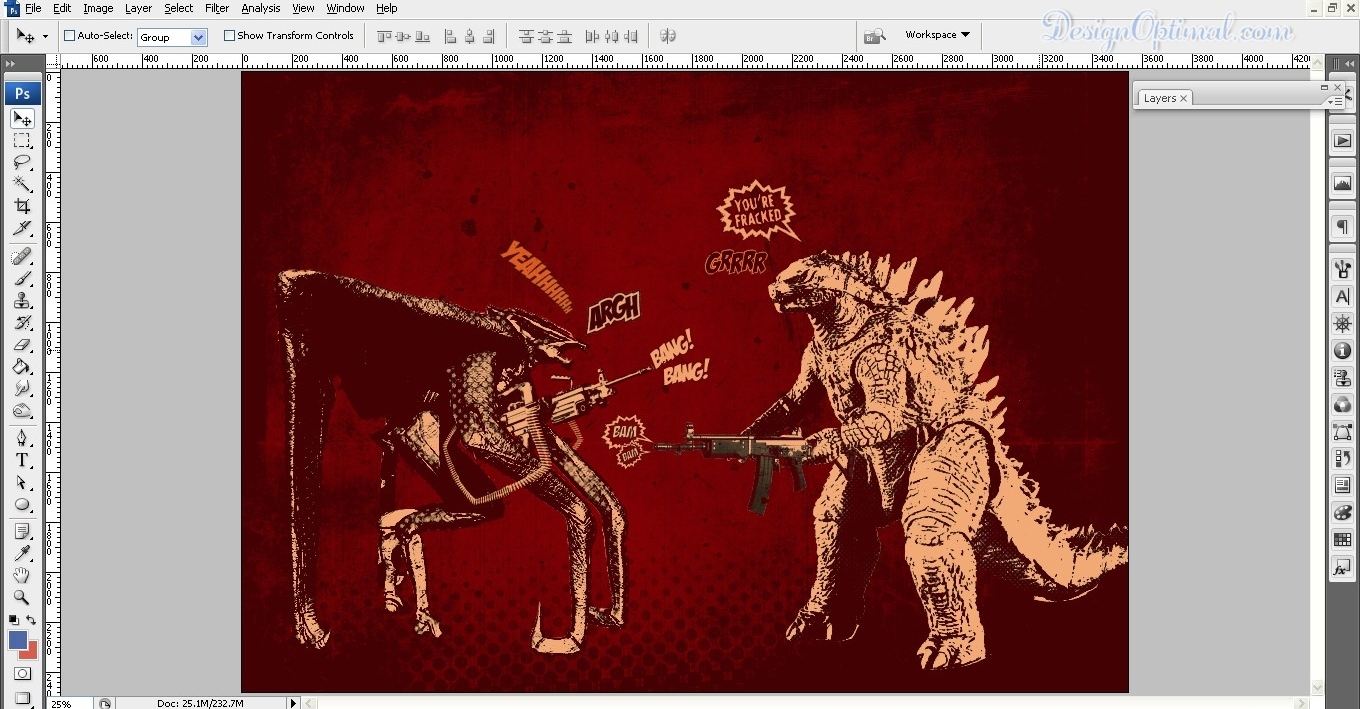
Task: Switch to the Layers tab
Action: click(x=1160, y=98)
